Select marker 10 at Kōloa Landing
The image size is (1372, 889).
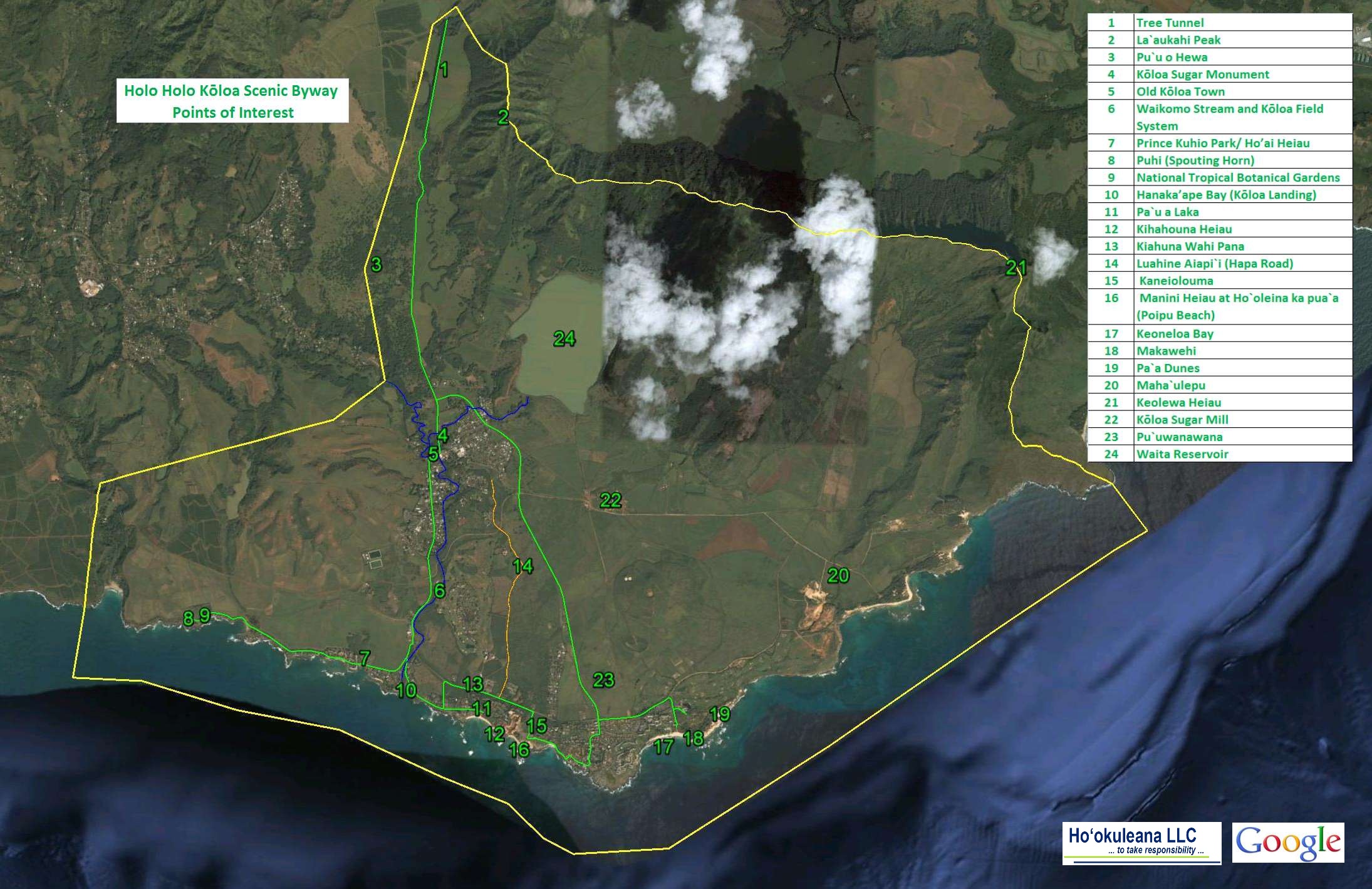click(x=407, y=690)
